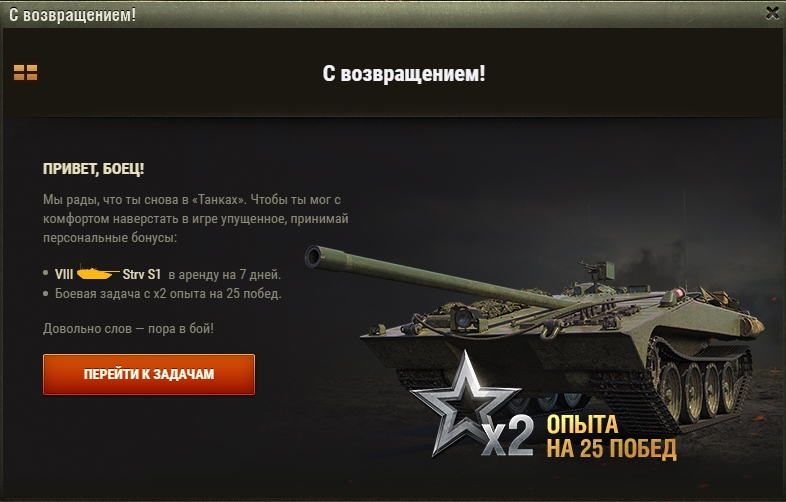The width and height of the screenshot is (786, 502).
Task: Click the yellow tank silhouette icon
Action: coord(98,273)
